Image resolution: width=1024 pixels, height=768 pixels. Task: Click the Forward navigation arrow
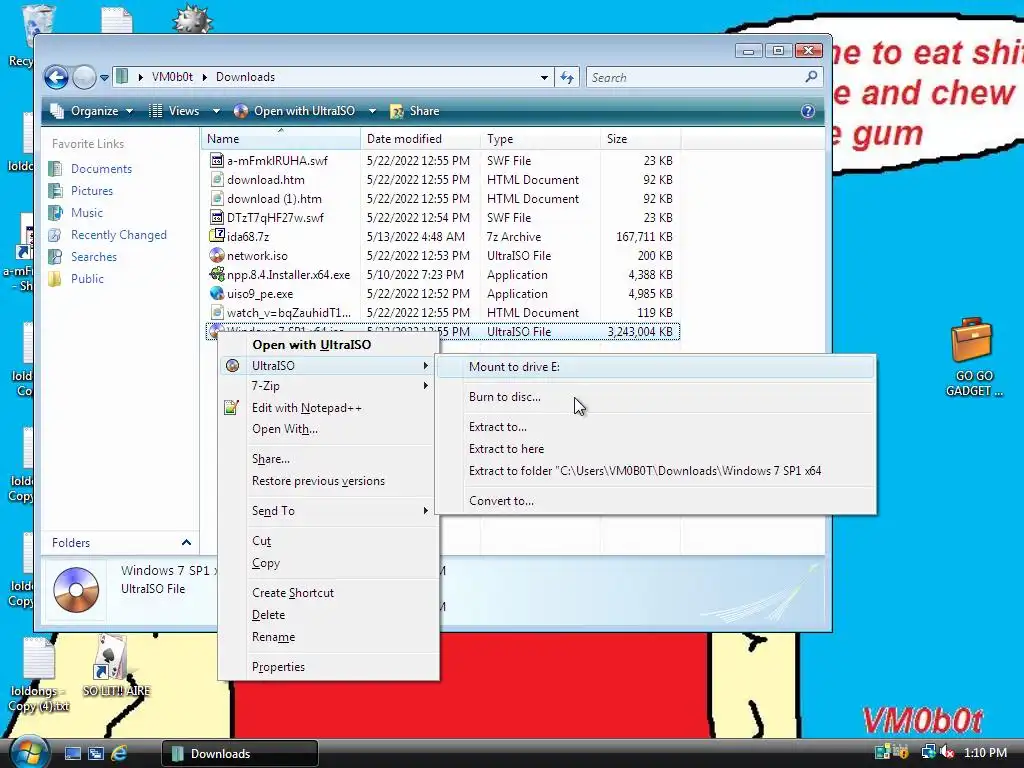tap(84, 78)
